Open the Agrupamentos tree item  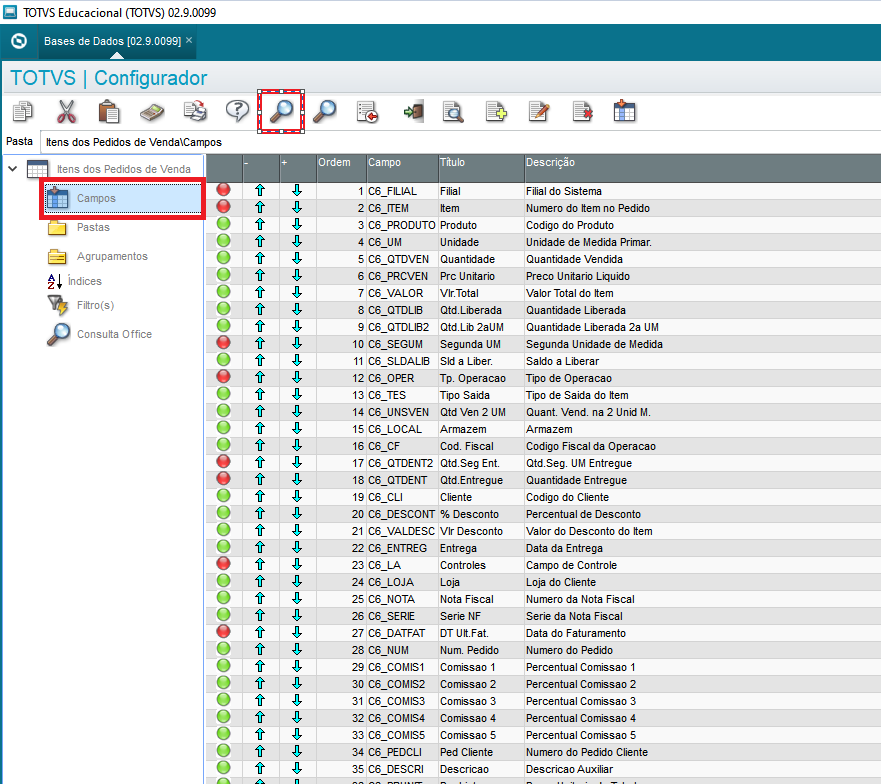click(x=112, y=256)
